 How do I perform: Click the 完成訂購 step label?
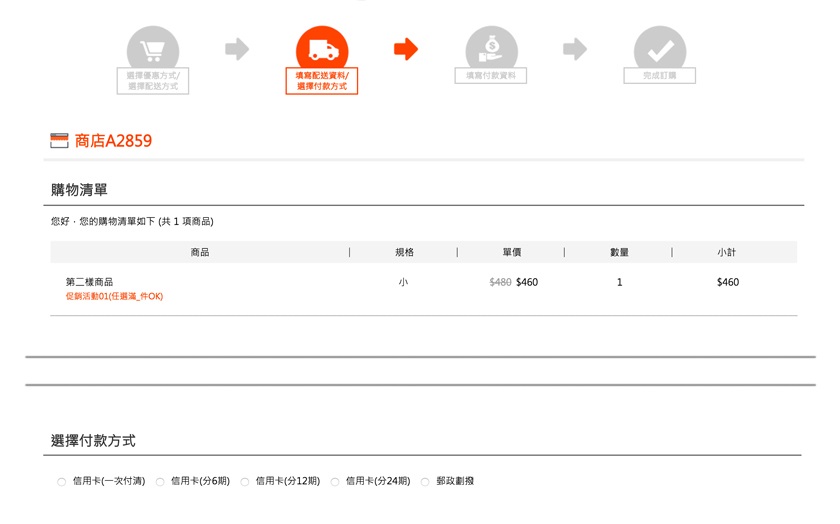[659, 76]
